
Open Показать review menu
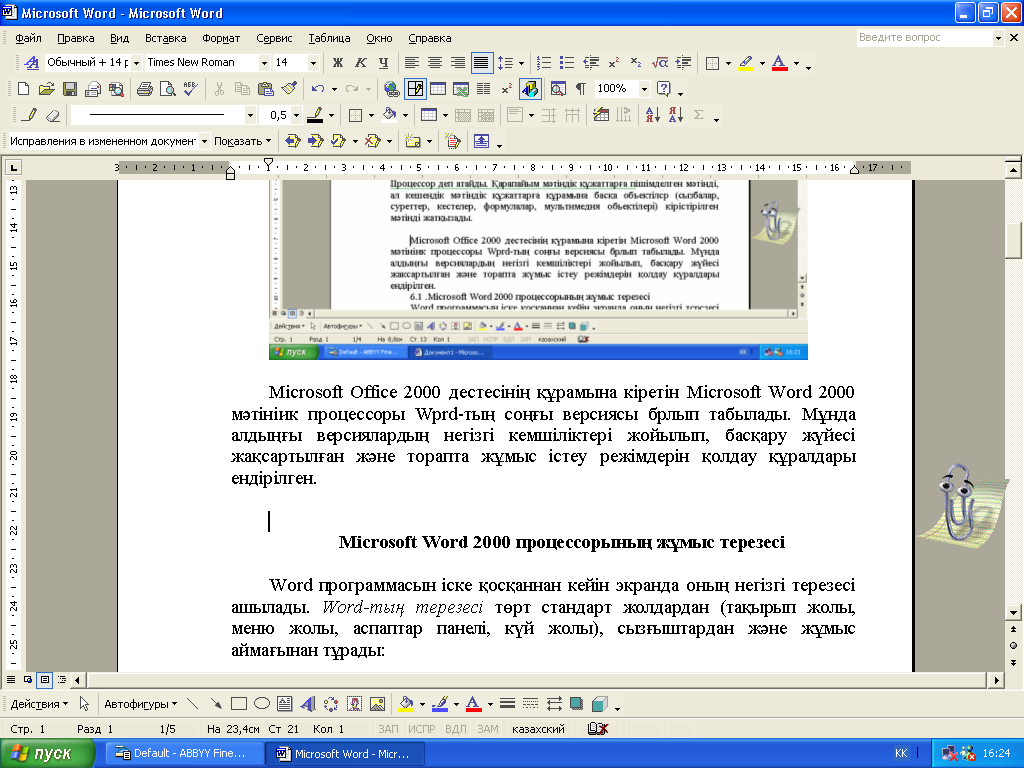click(242, 141)
